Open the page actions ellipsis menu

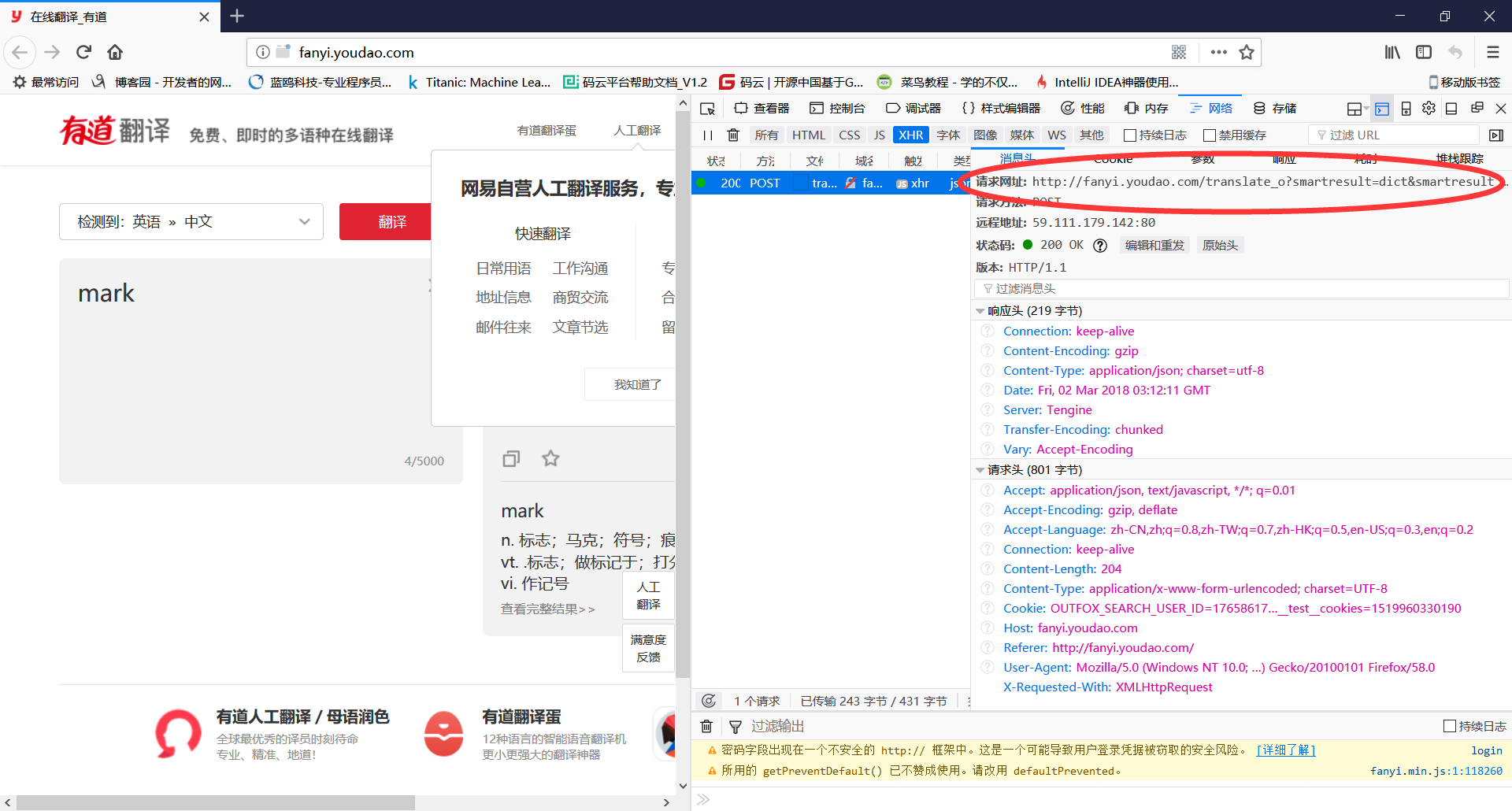point(1218,52)
